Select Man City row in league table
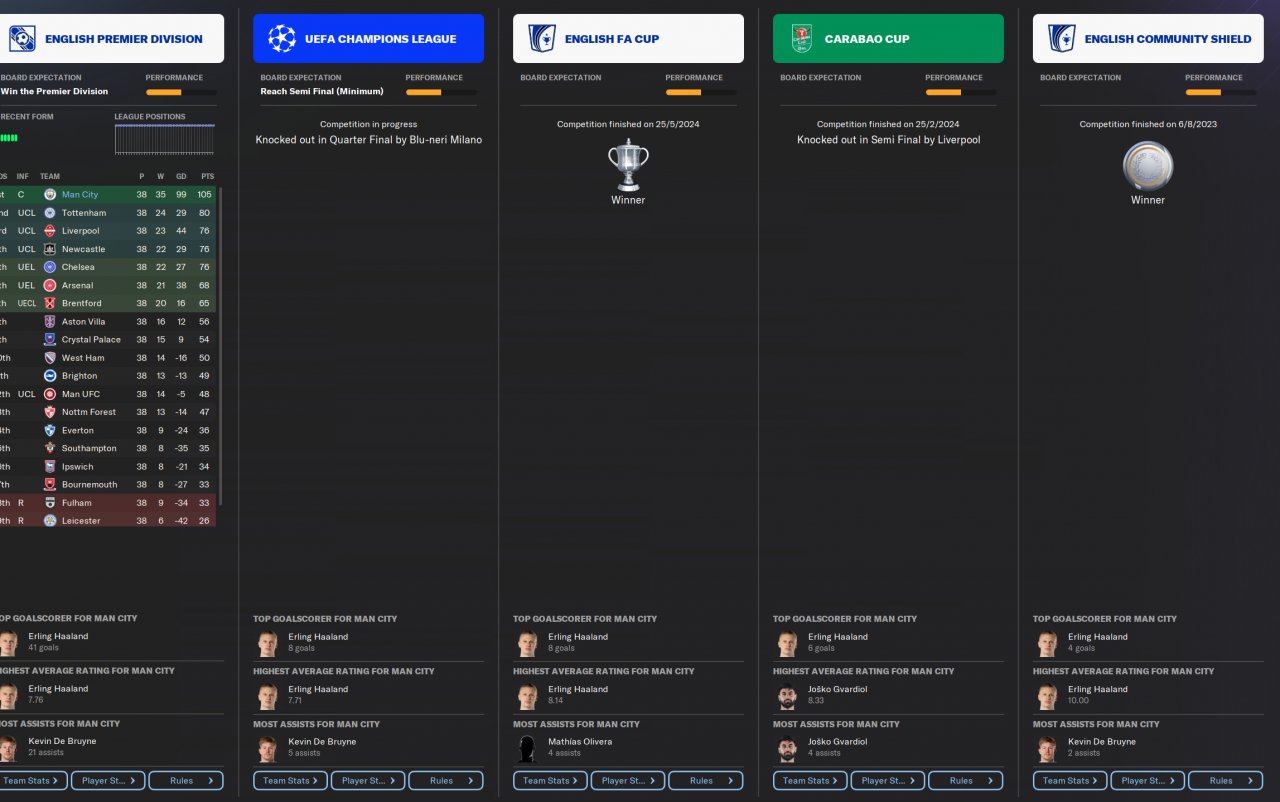The image size is (1280, 802). 107,195
